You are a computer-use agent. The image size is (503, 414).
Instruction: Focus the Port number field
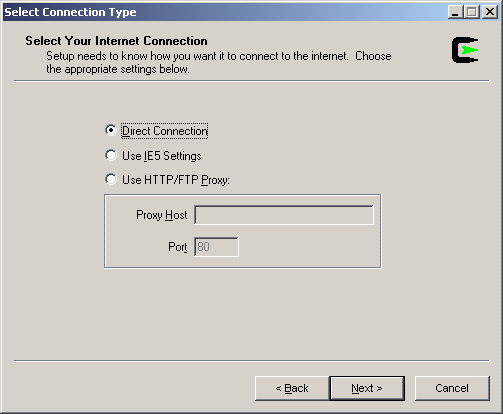(216, 247)
